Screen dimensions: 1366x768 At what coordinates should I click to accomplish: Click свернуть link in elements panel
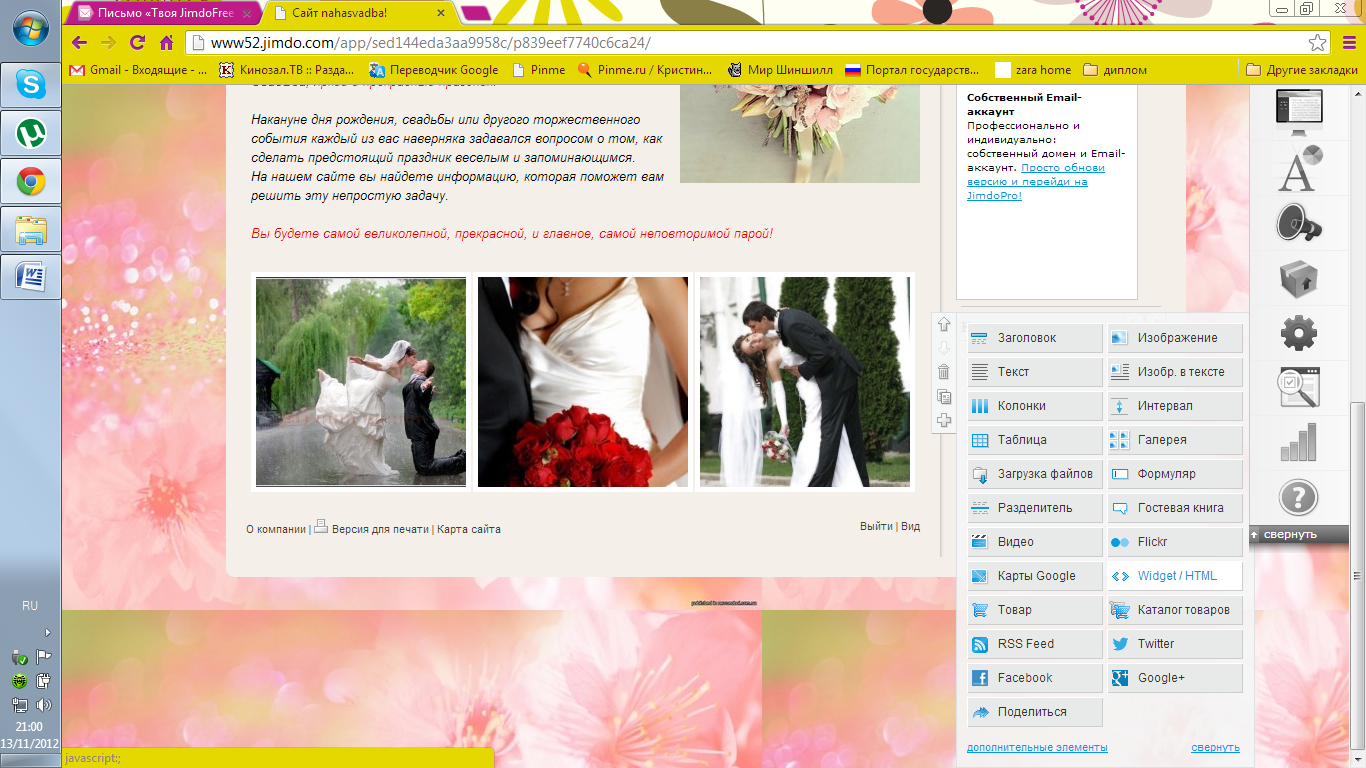1215,747
